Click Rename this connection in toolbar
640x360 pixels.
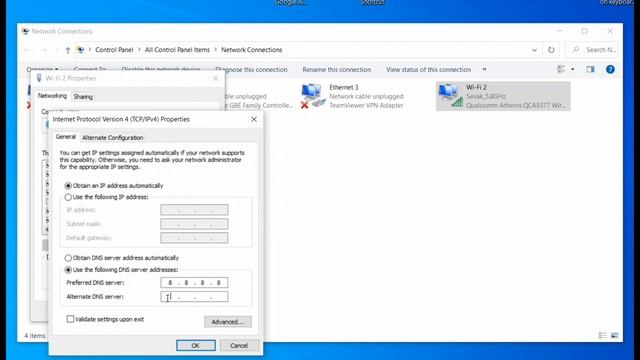tap(337, 70)
